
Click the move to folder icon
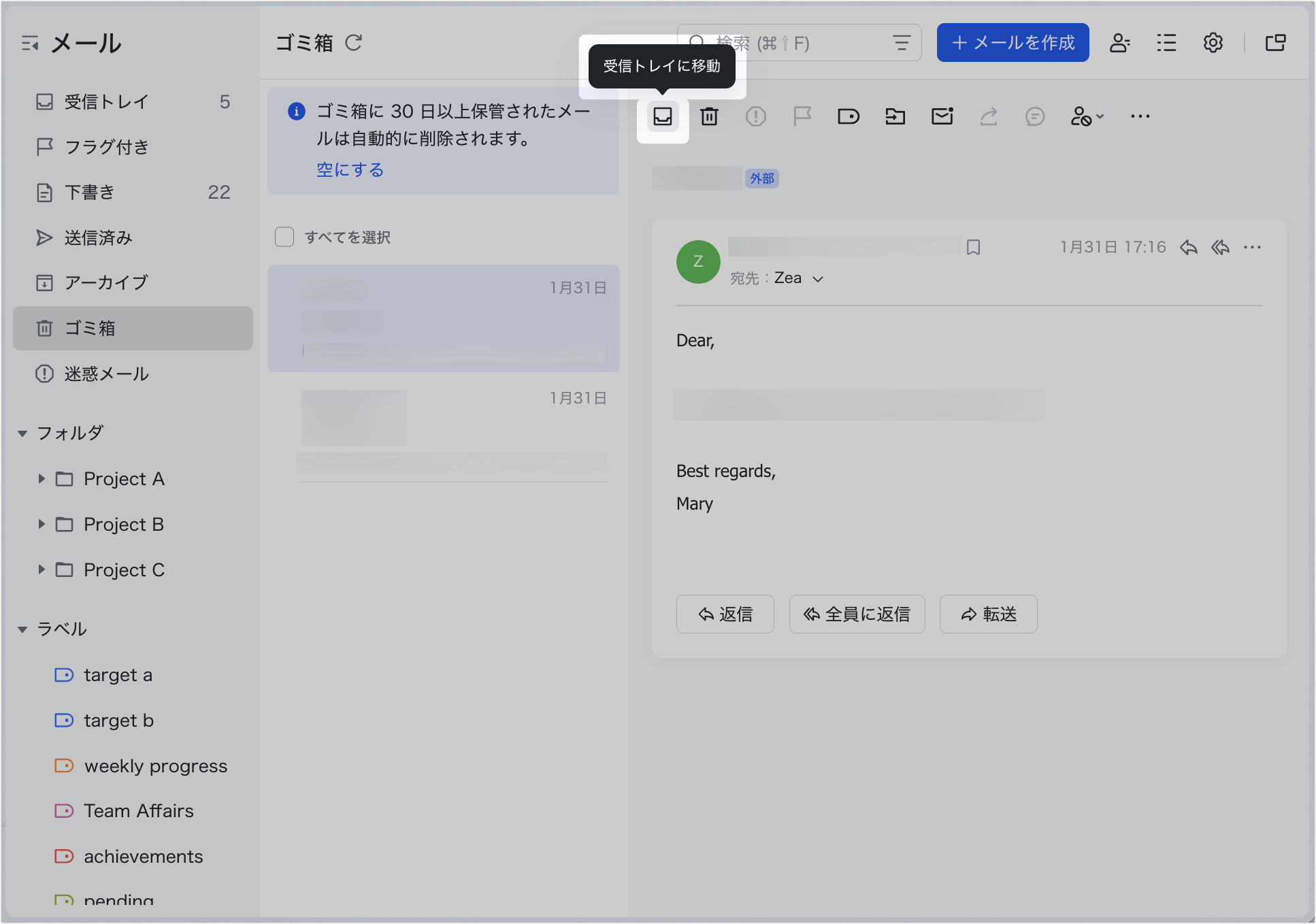[x=895, y=116]
